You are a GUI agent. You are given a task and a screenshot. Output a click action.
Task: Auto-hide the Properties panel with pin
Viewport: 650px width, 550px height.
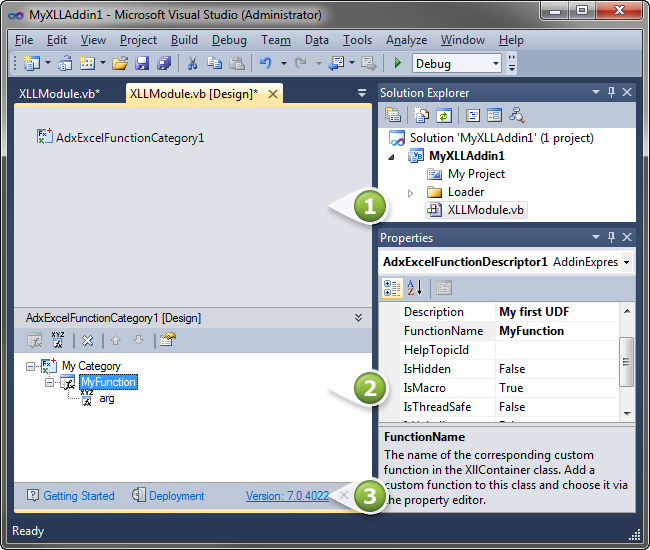click(611, 237)
